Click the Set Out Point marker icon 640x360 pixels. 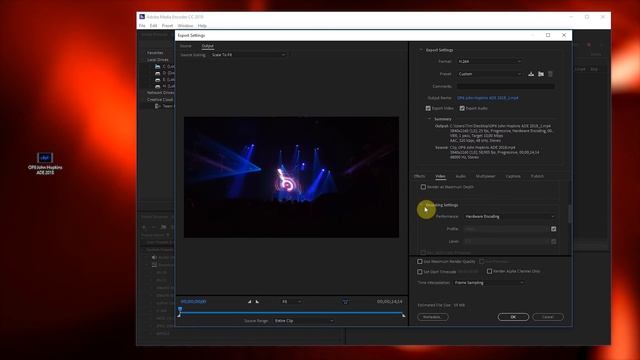click(257, 302)
